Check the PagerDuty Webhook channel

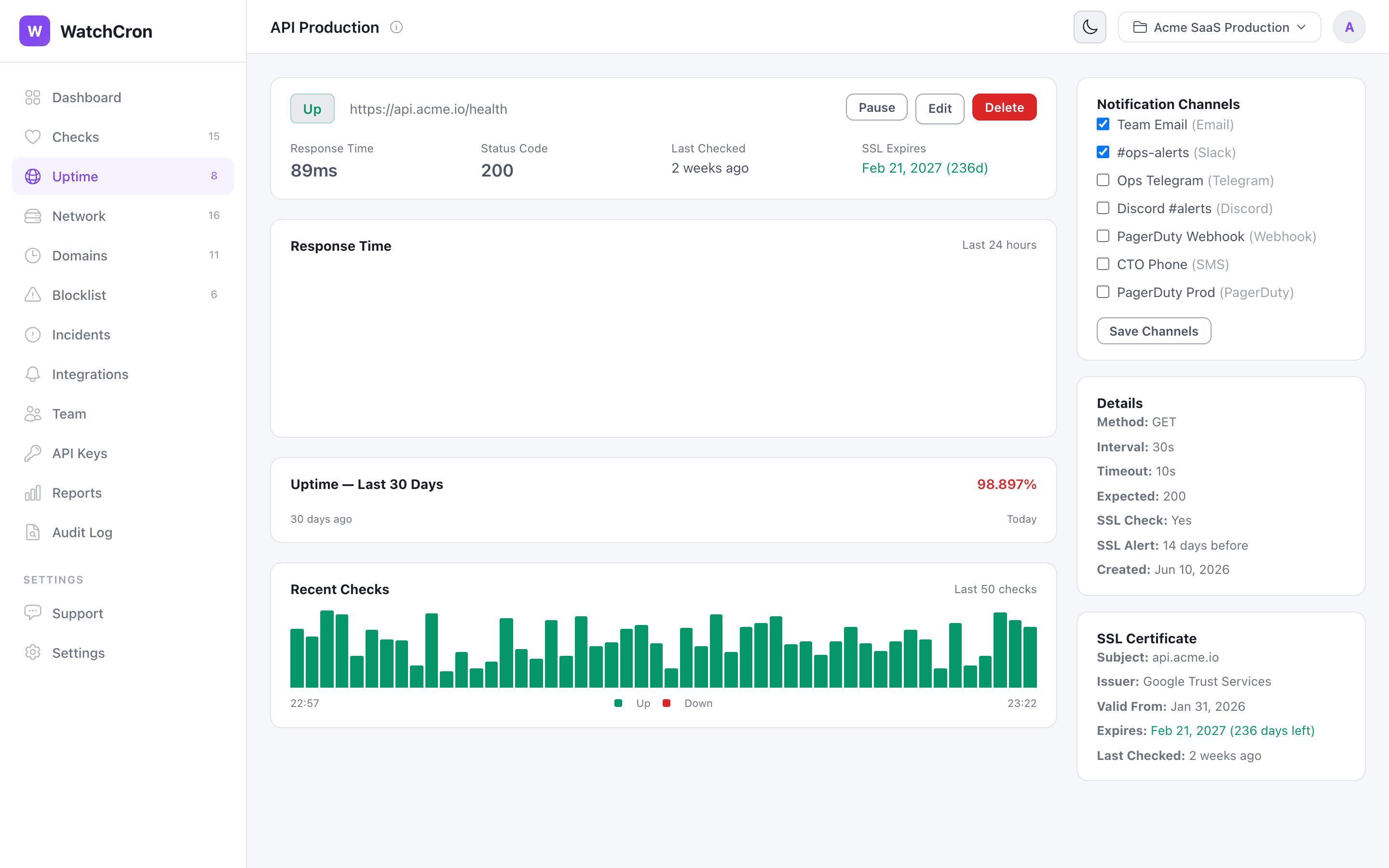coord(1103,236)
